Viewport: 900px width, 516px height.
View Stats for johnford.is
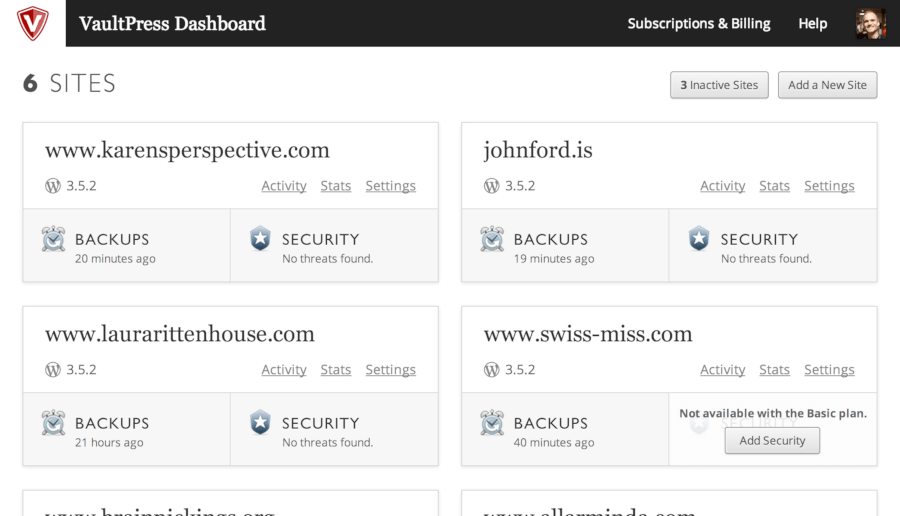point(774,186)
